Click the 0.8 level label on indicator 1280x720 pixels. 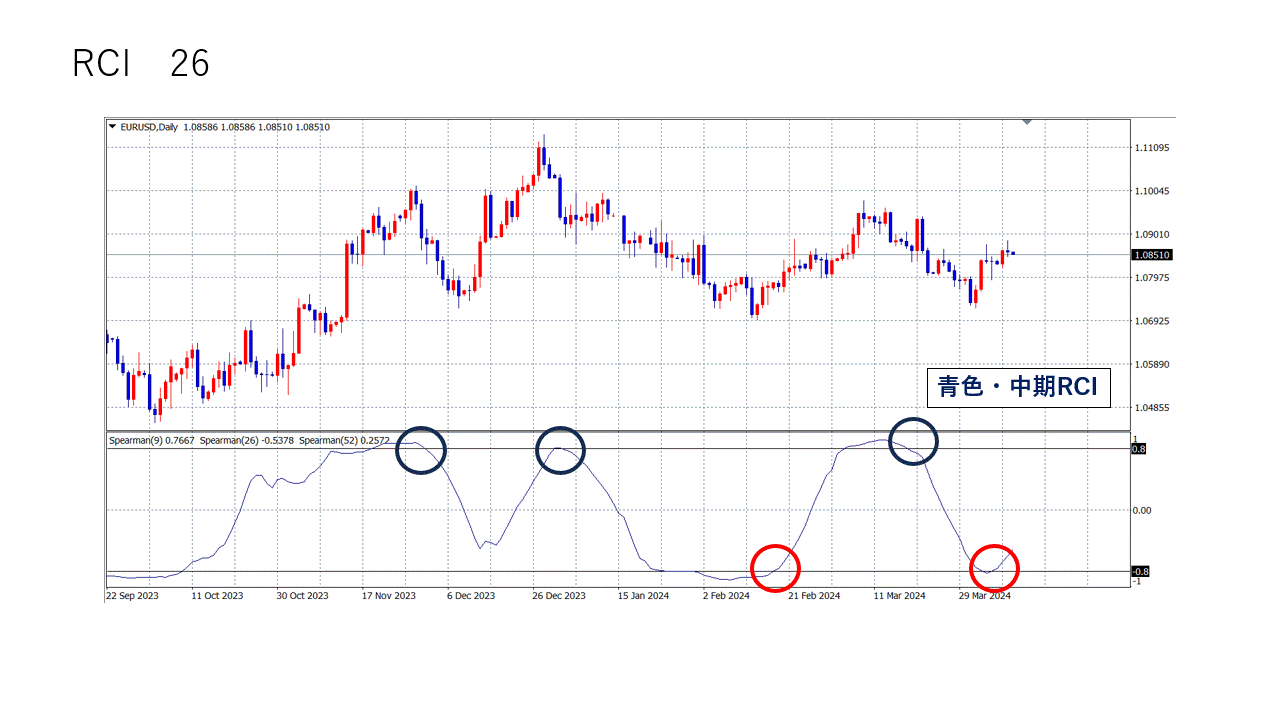1138,449
